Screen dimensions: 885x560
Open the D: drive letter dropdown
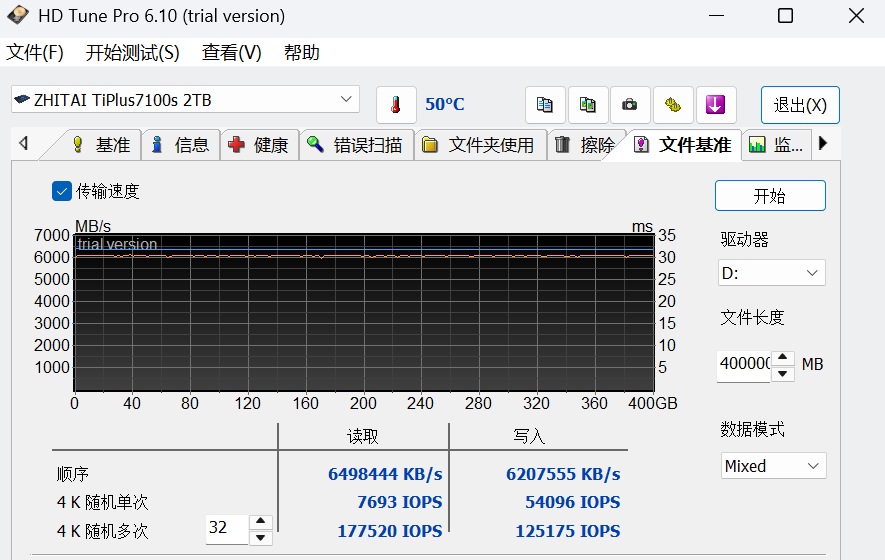point(771,273)
